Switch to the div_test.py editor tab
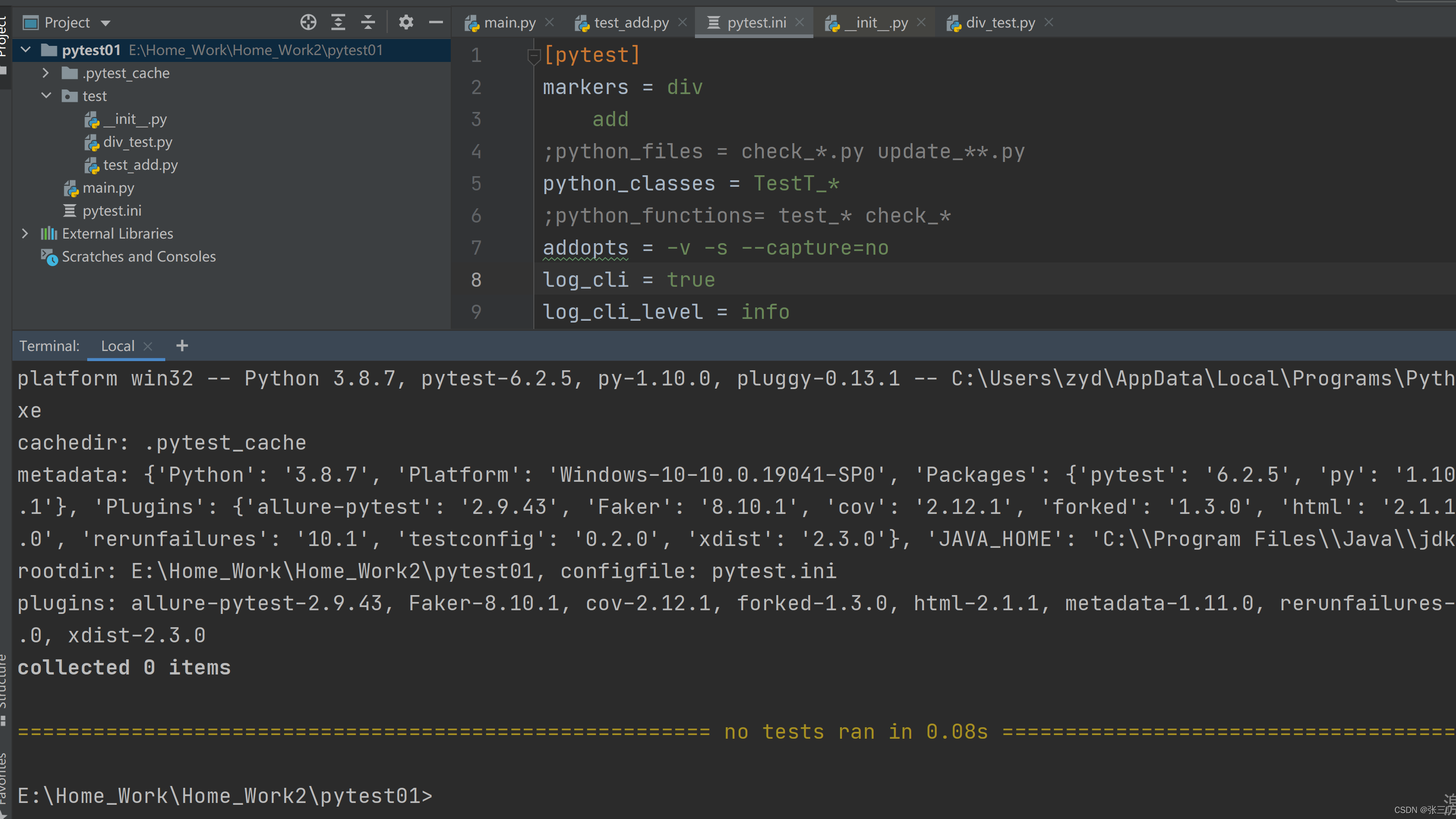The image size is (1456, 819). (x=1000, y=22)
